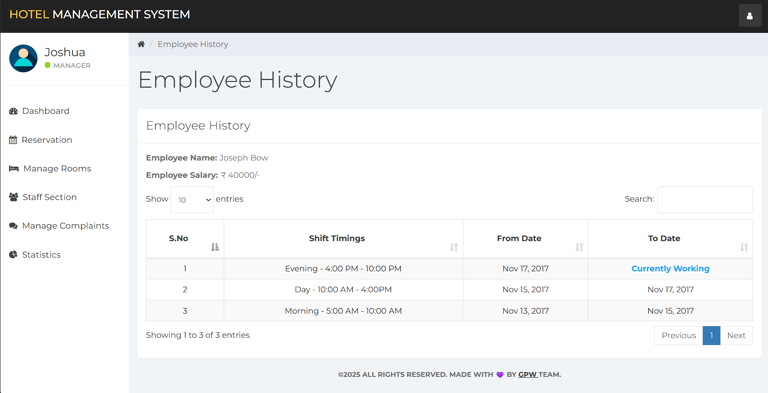The image size is (768, 393).
Task: Sort by To Date sort arrows
Action: coord(744,247)
